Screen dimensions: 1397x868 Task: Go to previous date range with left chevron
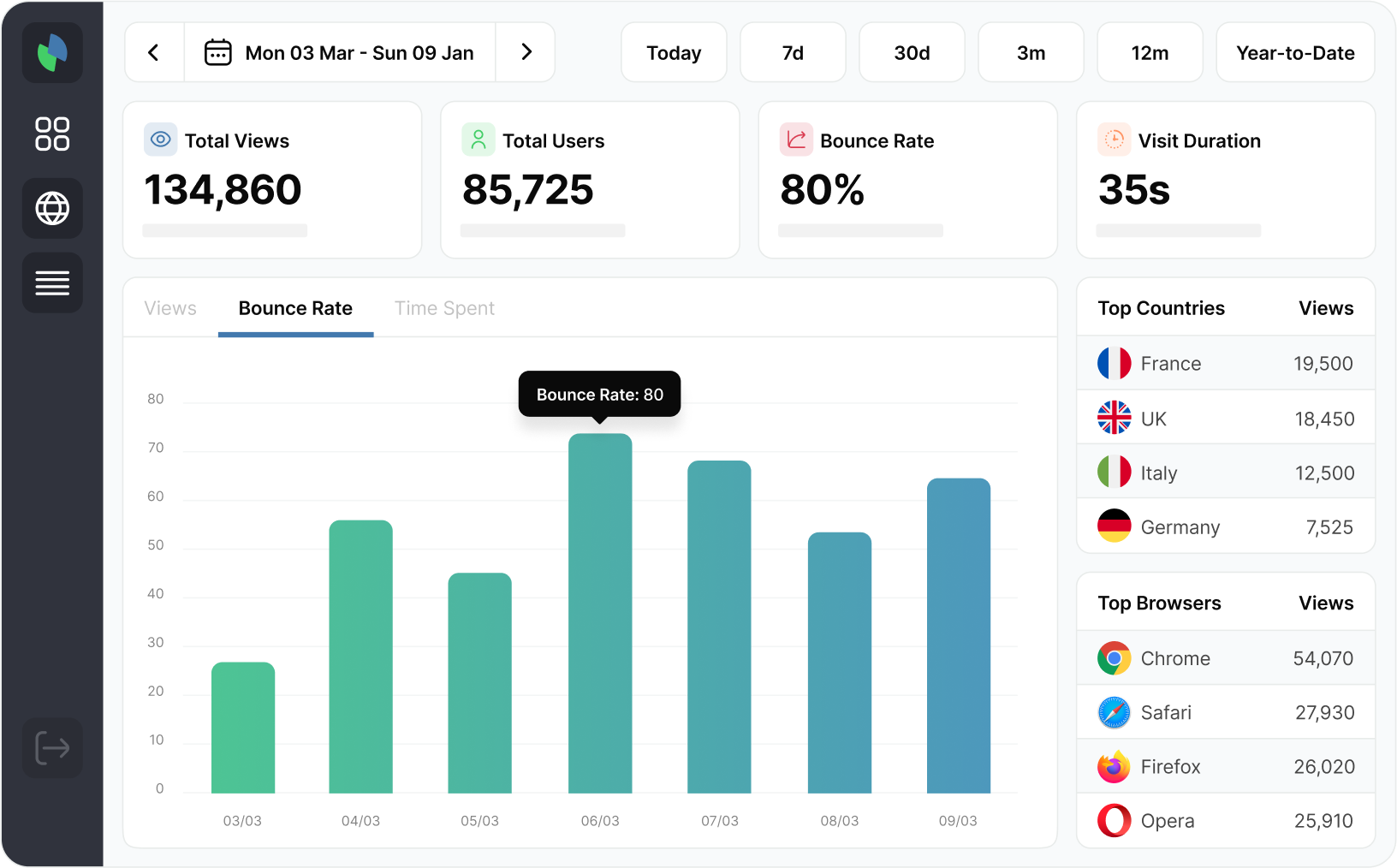point(154,53)
